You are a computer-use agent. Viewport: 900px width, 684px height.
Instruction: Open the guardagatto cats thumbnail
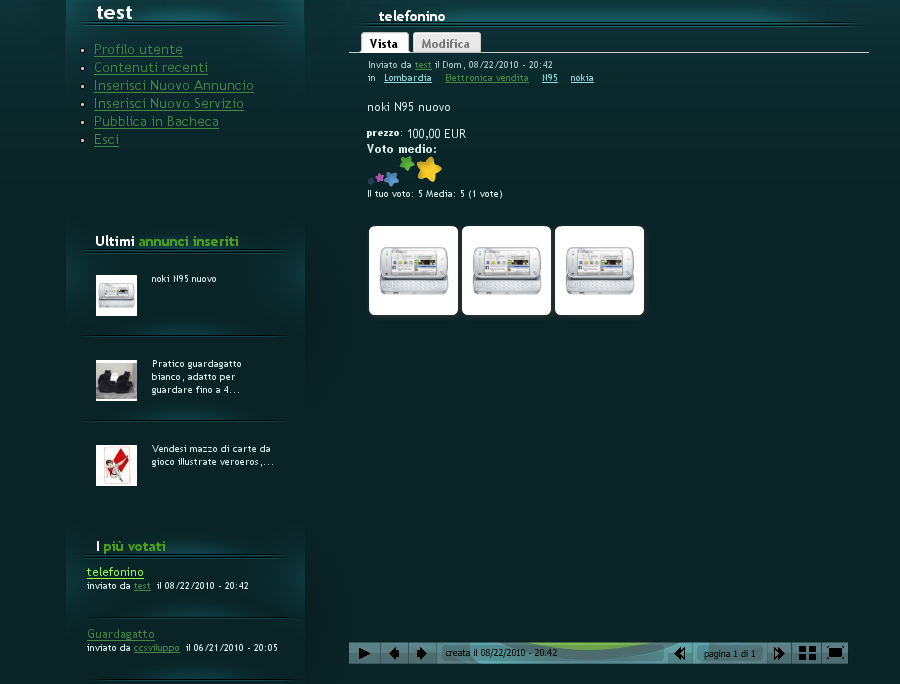(117, 380)
